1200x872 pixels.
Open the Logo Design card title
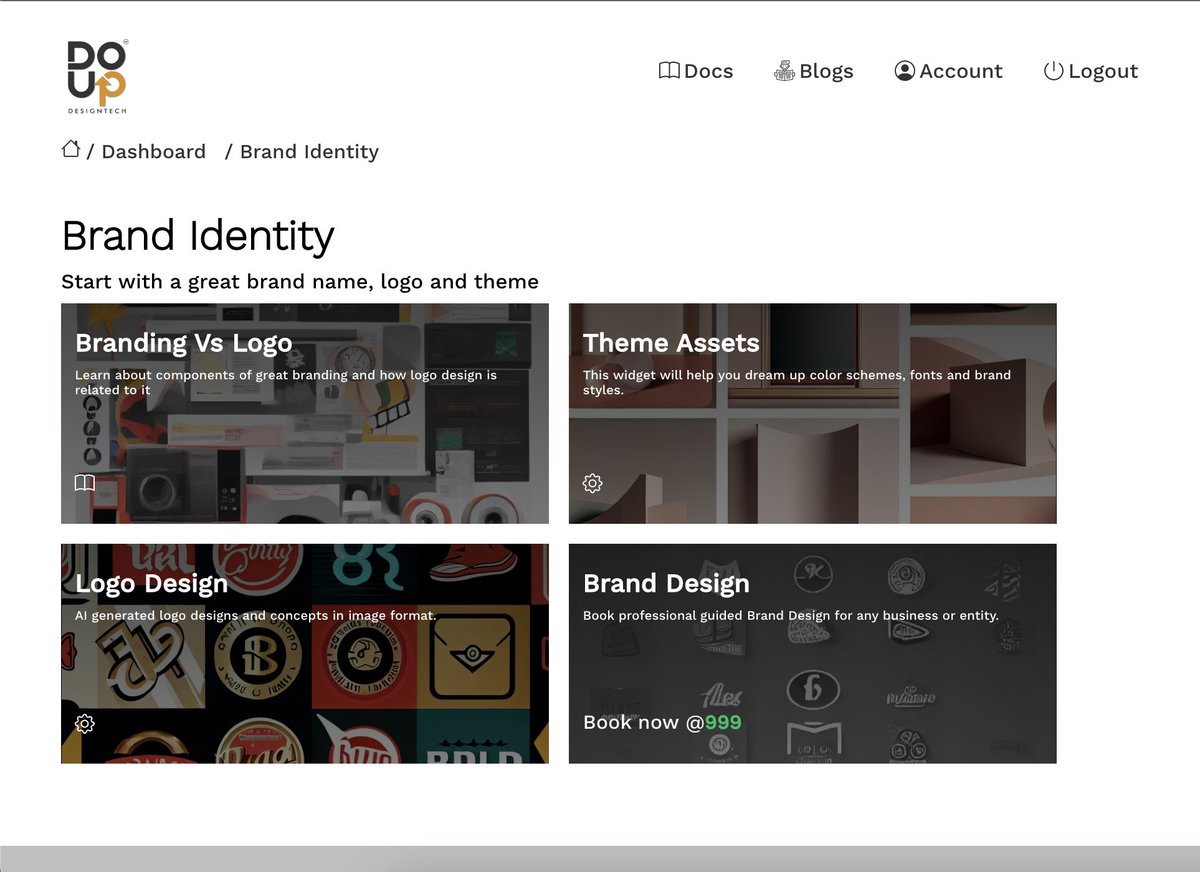pyautogui.click(x=152, y=584)
